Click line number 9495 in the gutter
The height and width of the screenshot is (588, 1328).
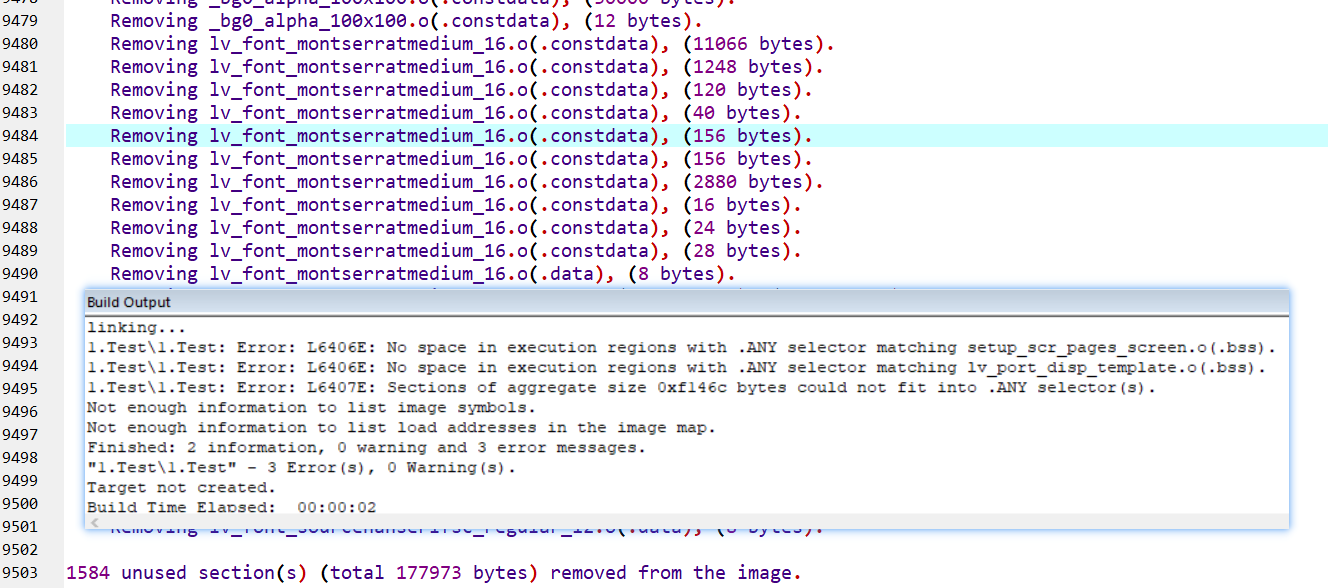point(20,388)
